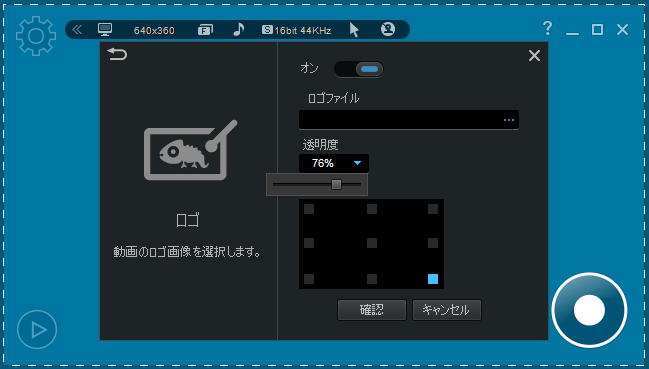649x369 pixels.
Task: Select top-left logo position square
Action: pyautogui.click(x=309, y=209)
